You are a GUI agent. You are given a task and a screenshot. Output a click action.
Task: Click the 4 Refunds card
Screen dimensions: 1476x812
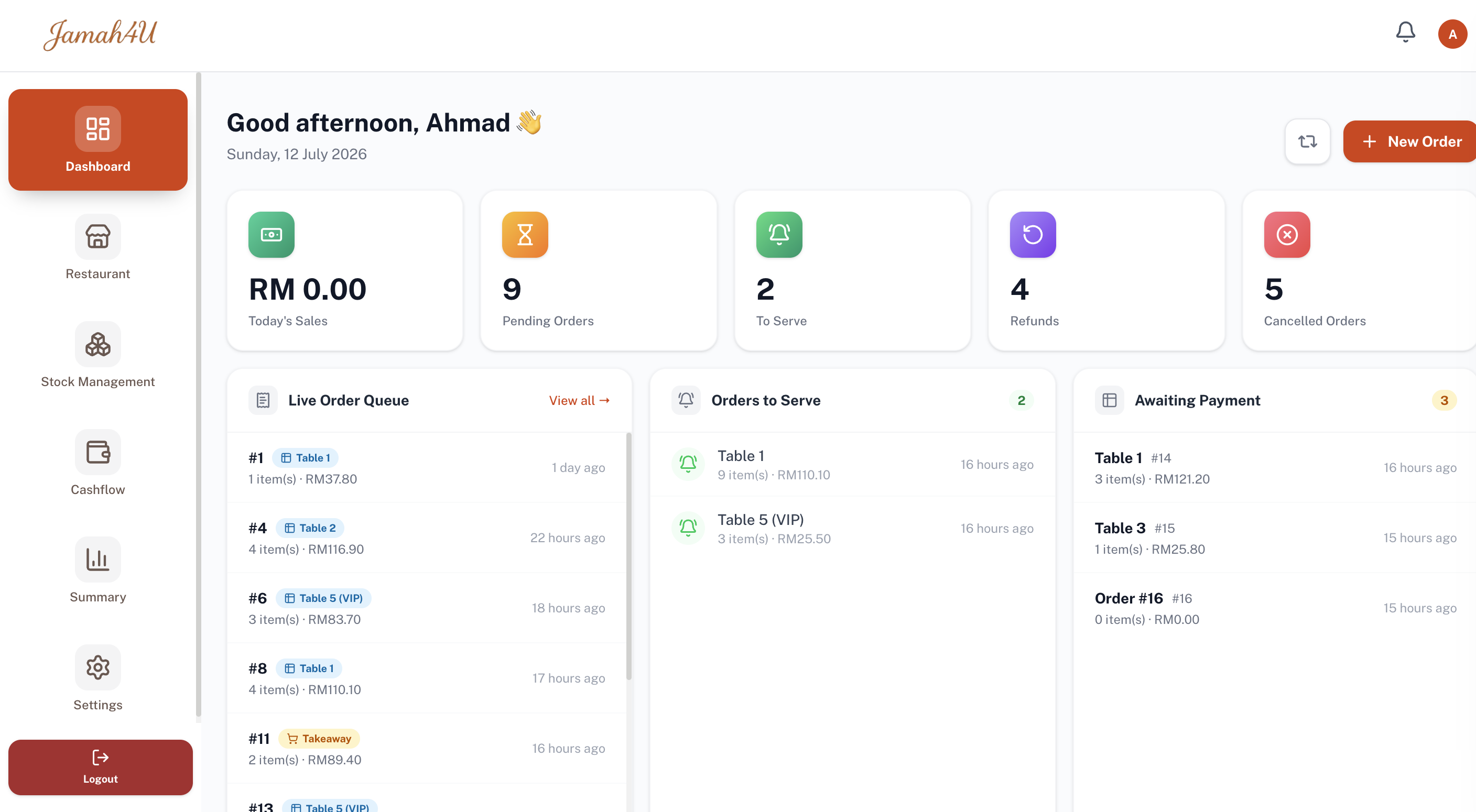click(x=1106, y=271)
